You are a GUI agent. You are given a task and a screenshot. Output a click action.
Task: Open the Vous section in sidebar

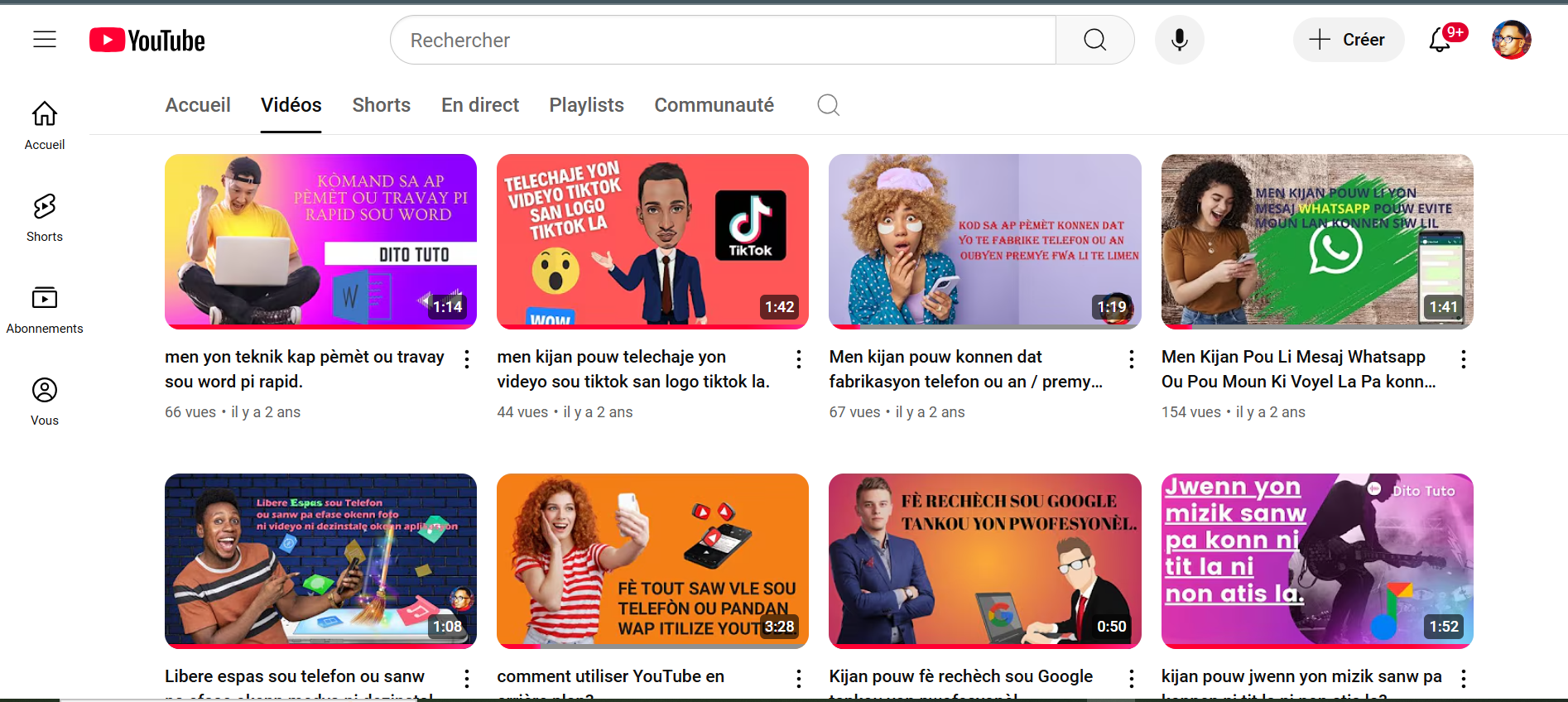[45, 401]
